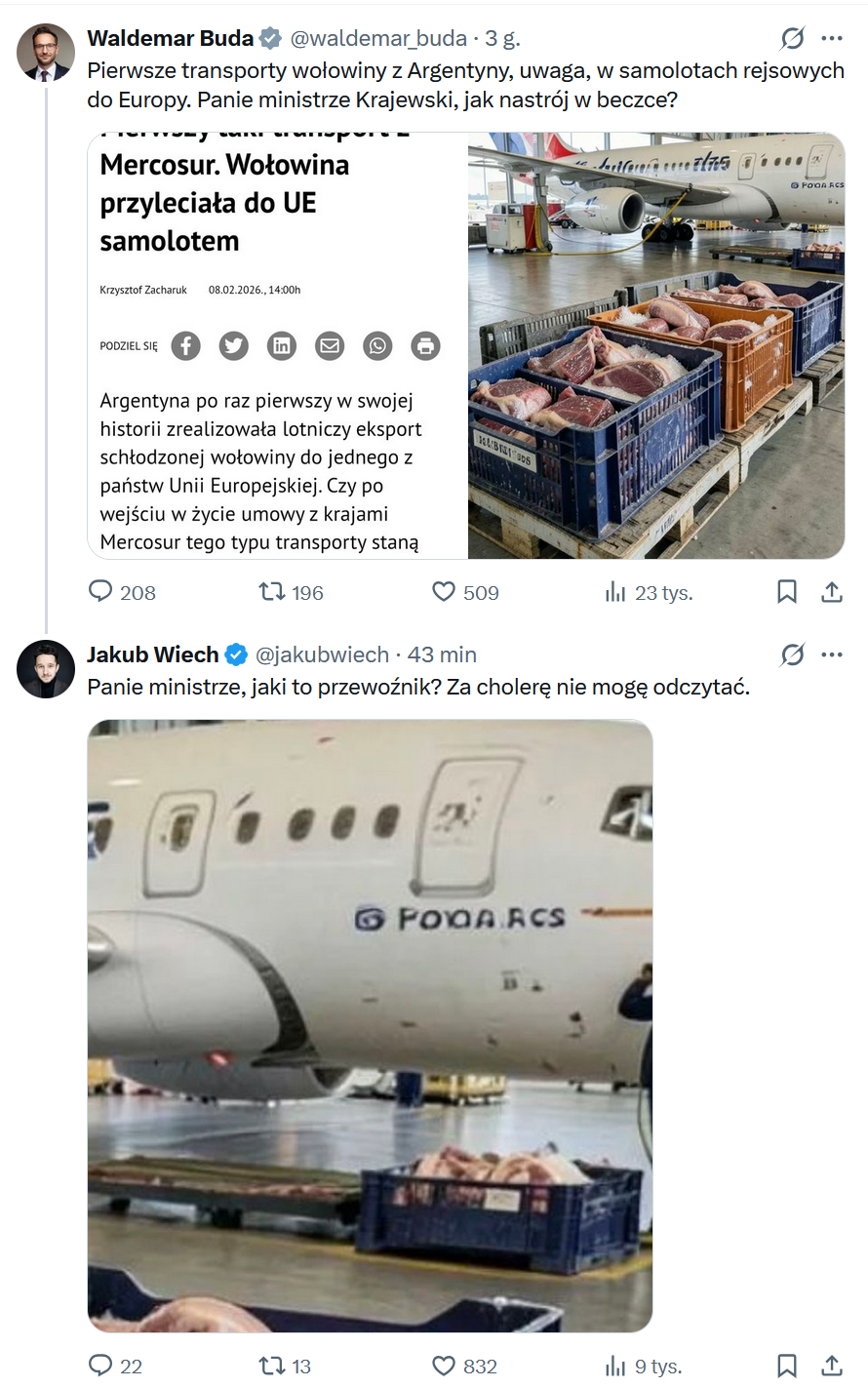Bookmark Waldemar Buda's tweet
This screenshot has width=868, height=1388.
coord(786,592)
